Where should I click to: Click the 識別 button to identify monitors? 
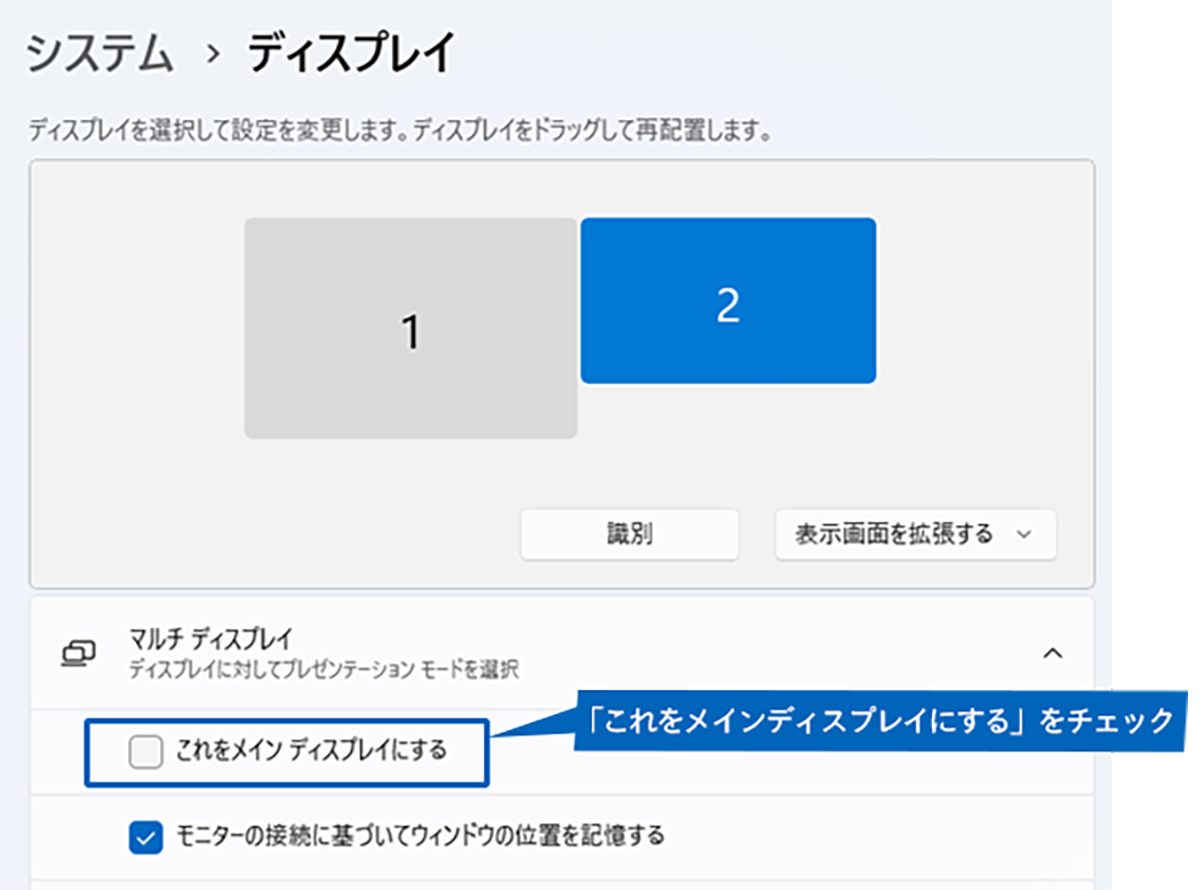(x=628, y=534)
